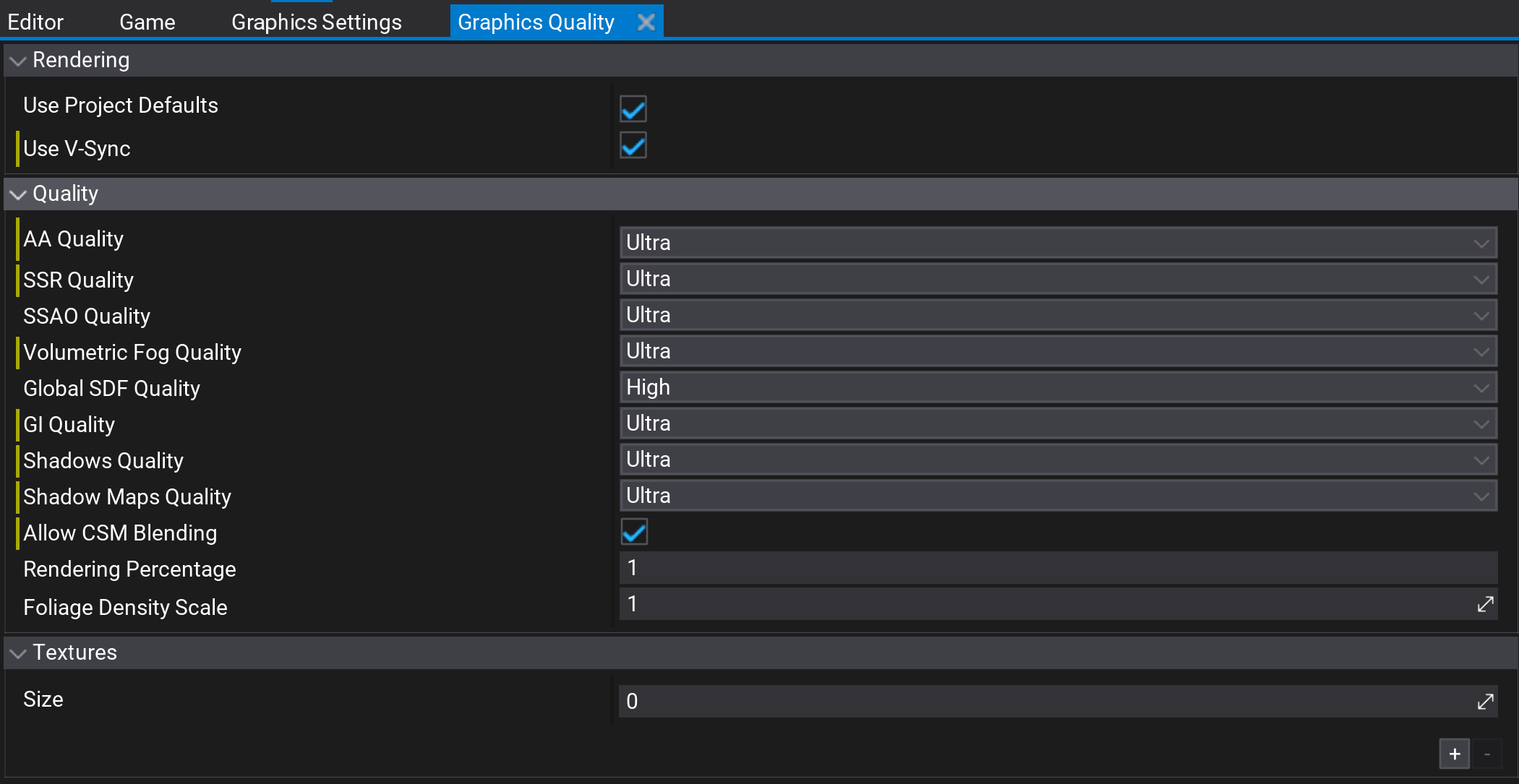
Task: Switch to the Graphics Settings tab
Action: (x=316, y=21)
